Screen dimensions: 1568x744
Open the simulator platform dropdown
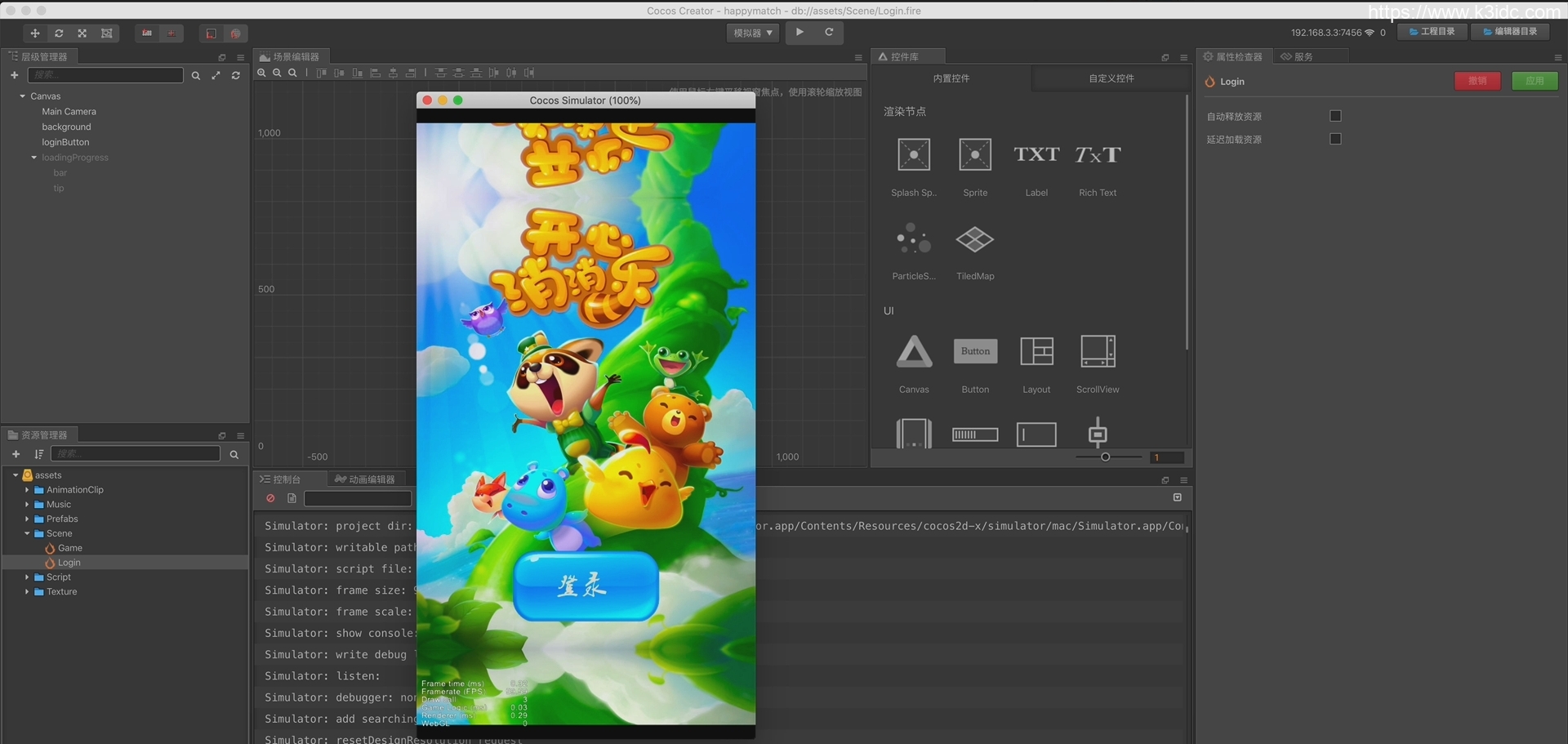click(752, 33)
